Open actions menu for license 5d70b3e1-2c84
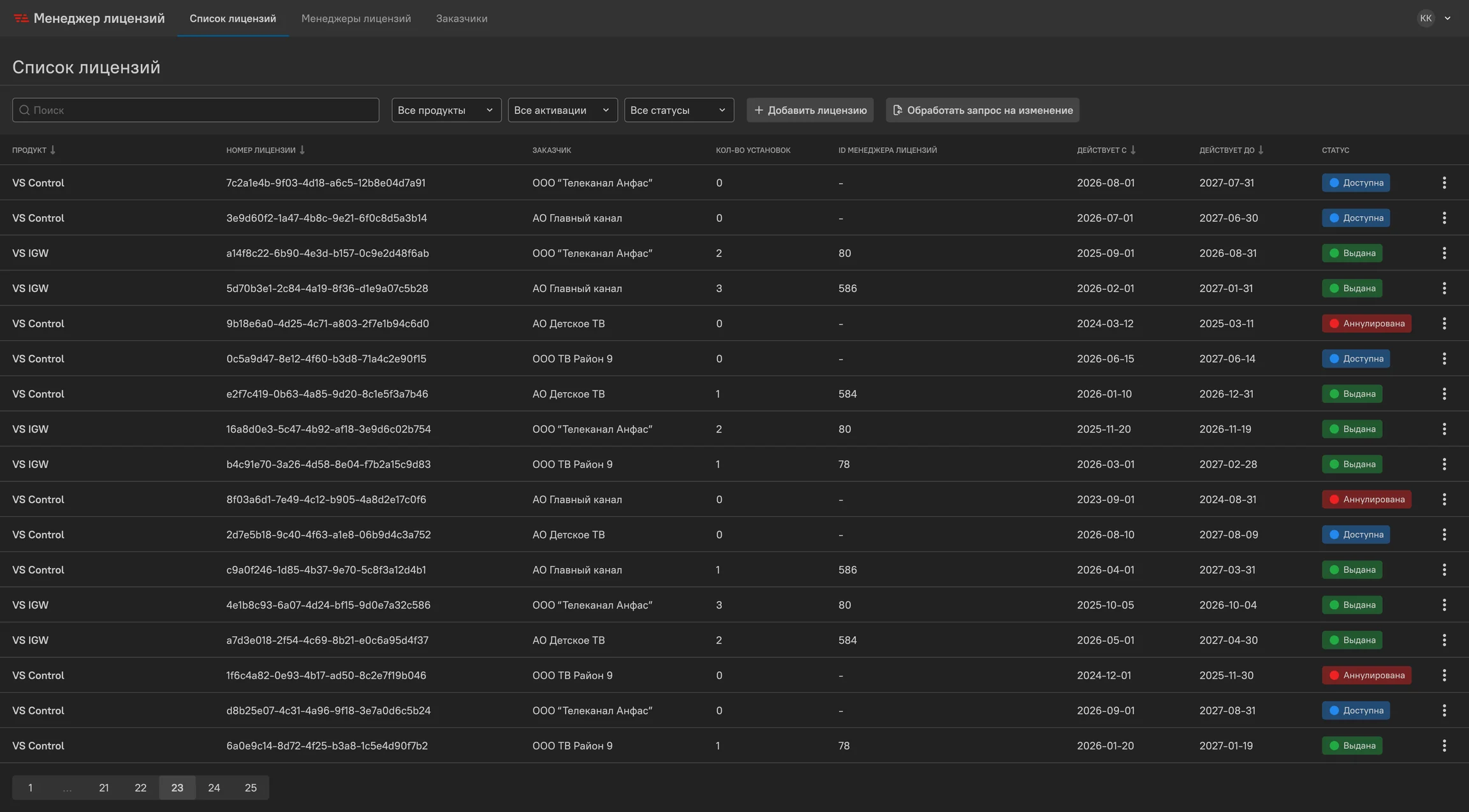1469x812 pixels. (x=1444, y=288)
